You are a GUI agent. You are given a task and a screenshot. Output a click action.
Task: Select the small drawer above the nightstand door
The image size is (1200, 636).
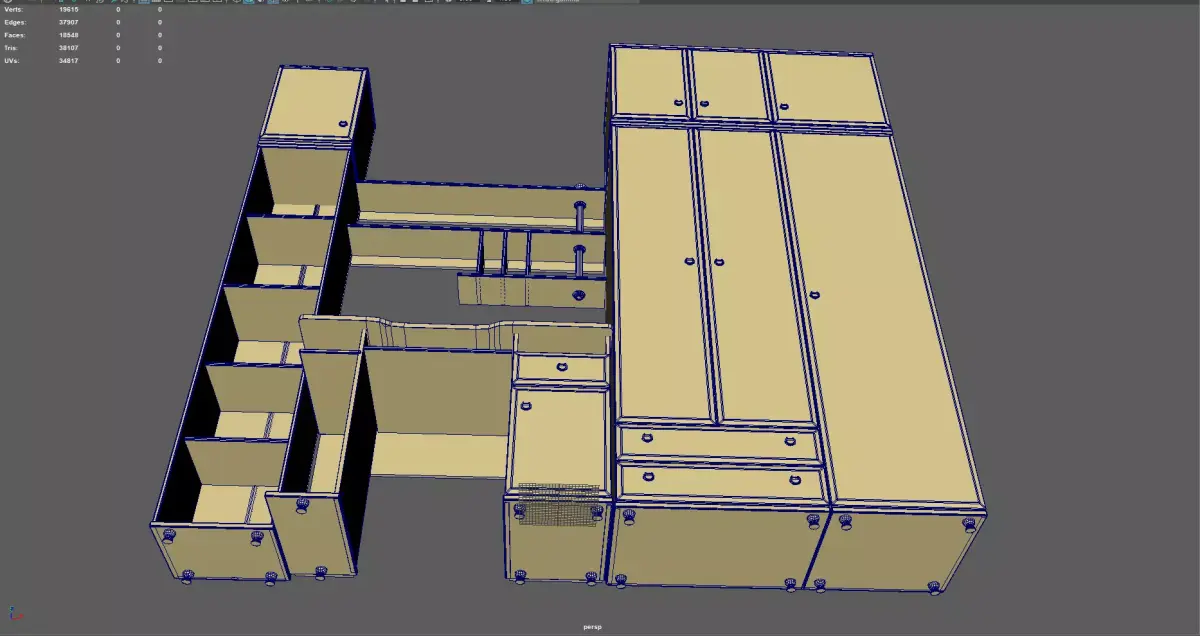click(561, 368)
